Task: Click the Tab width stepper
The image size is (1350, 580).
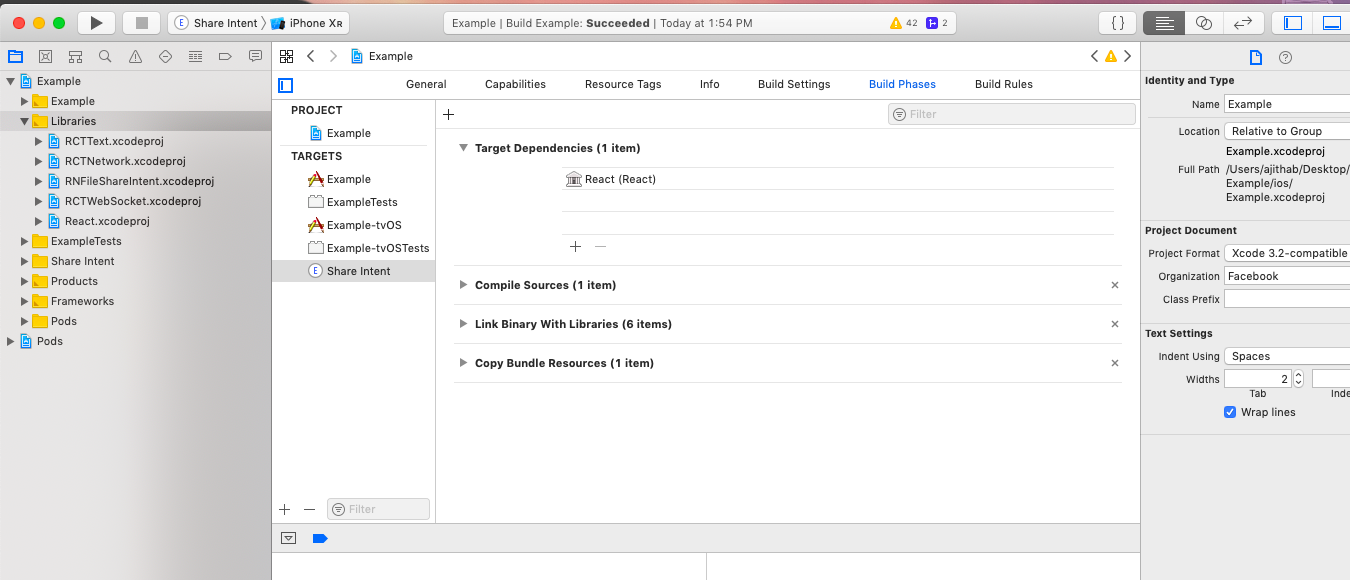Action: (1298, 379)
